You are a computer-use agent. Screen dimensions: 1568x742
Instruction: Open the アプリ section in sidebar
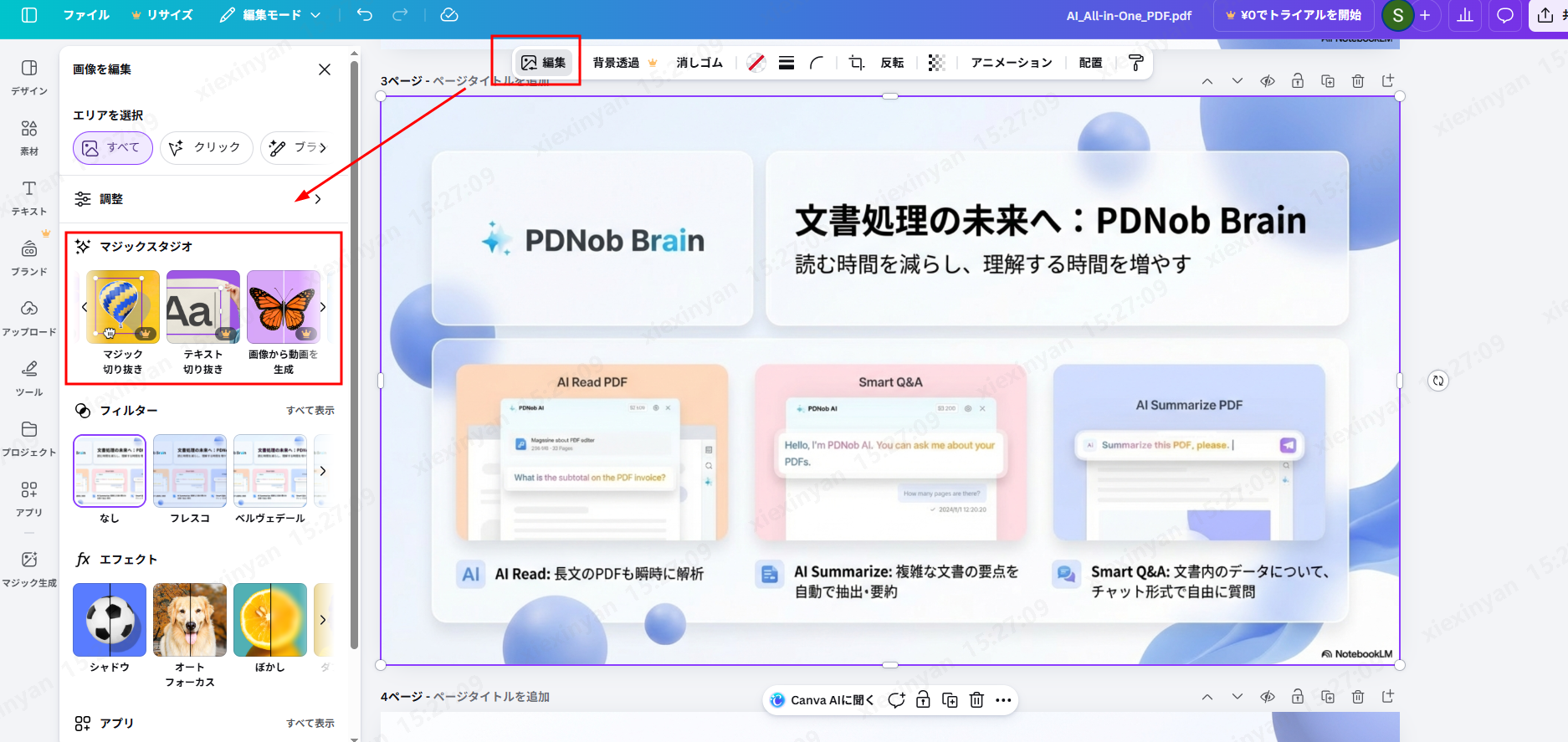[29, 499]
